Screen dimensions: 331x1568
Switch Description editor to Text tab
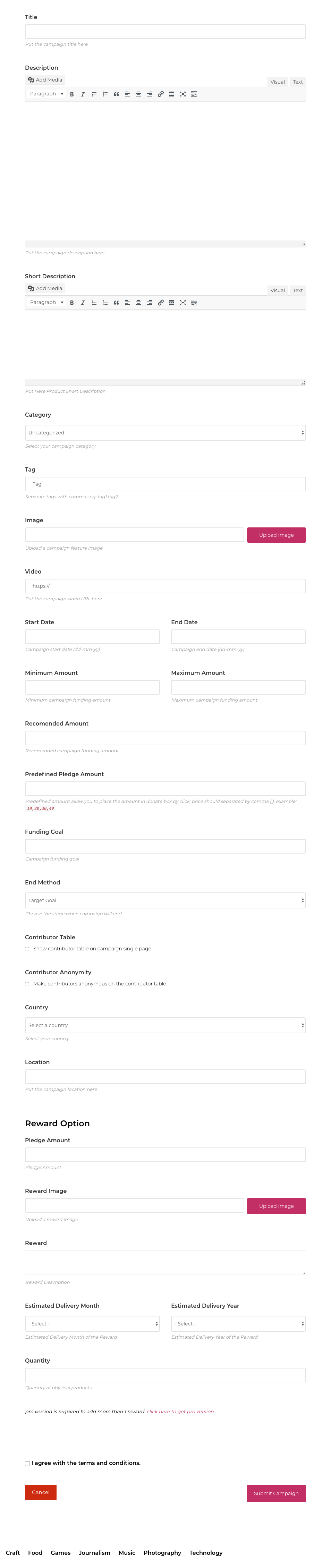click(x=298, y=82)
